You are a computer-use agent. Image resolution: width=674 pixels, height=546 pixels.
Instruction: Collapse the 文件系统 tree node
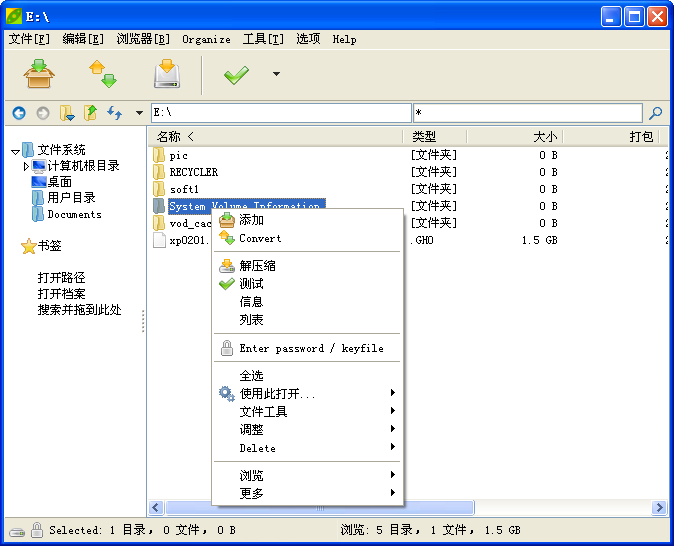[15, 151]
